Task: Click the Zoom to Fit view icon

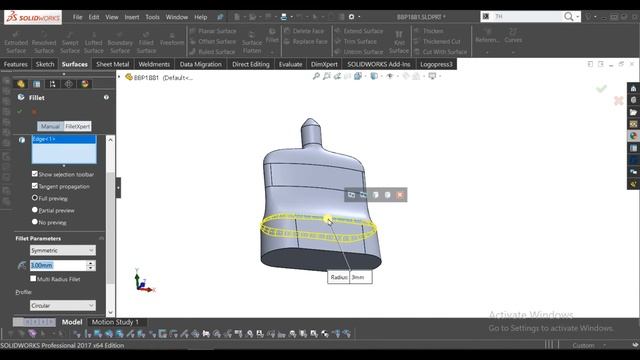Action: pos(316,76)
